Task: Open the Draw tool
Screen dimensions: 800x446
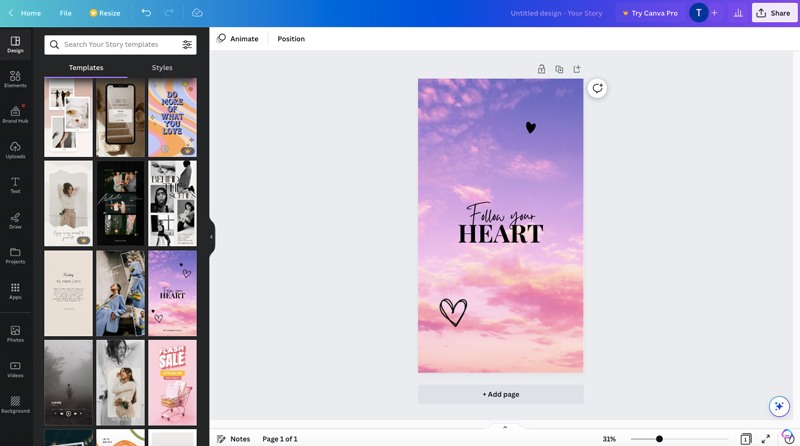Action: (x=15, y=220)
